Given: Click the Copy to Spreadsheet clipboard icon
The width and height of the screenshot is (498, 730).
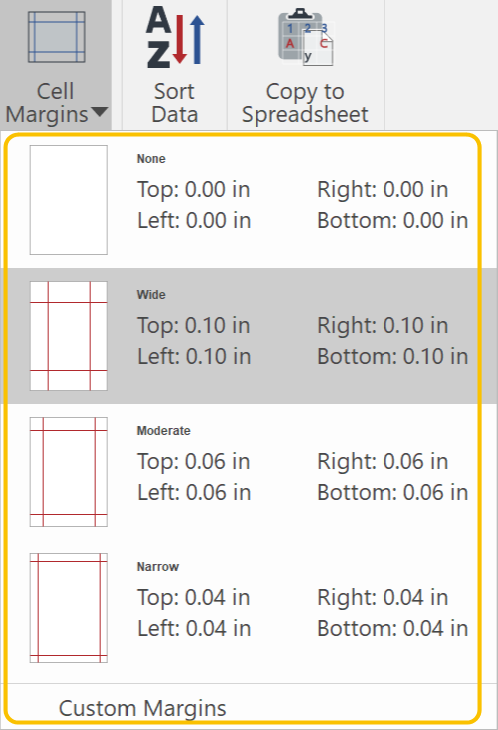Looking at the screenshot, I should pyautogui.click(x=306, y=37).
